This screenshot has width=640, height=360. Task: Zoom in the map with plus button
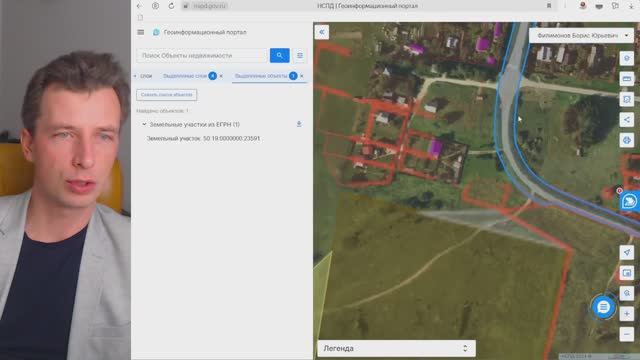[x=627, y=313]
